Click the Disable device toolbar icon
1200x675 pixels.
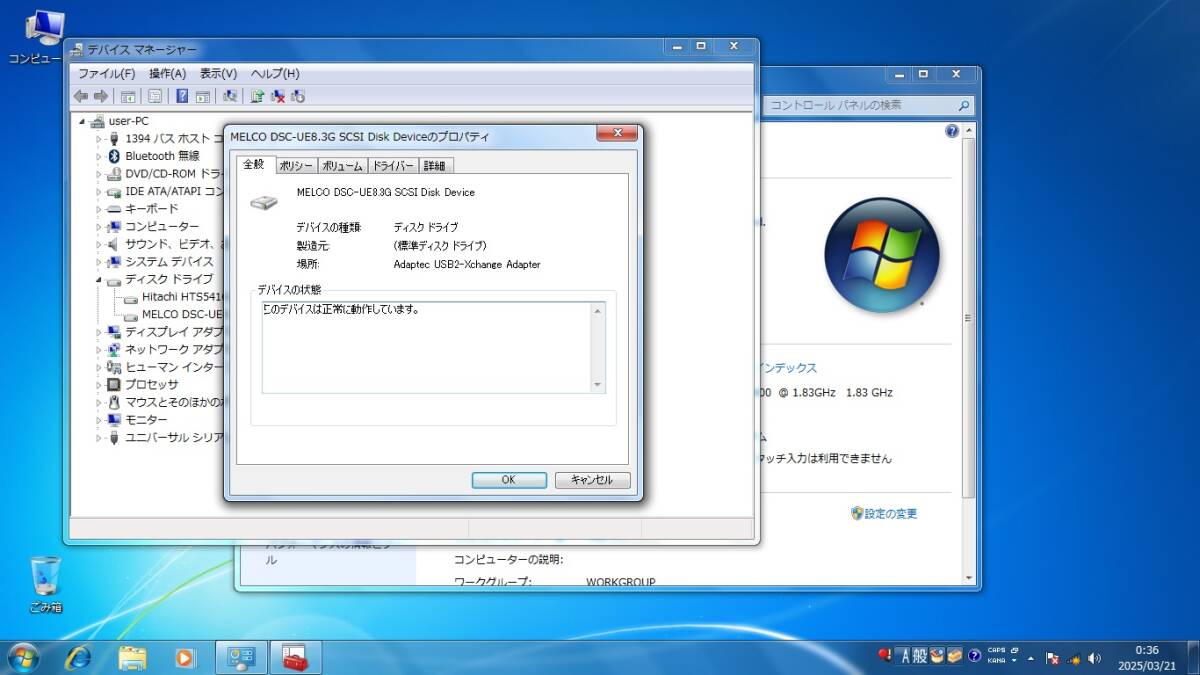coord(298,96)
